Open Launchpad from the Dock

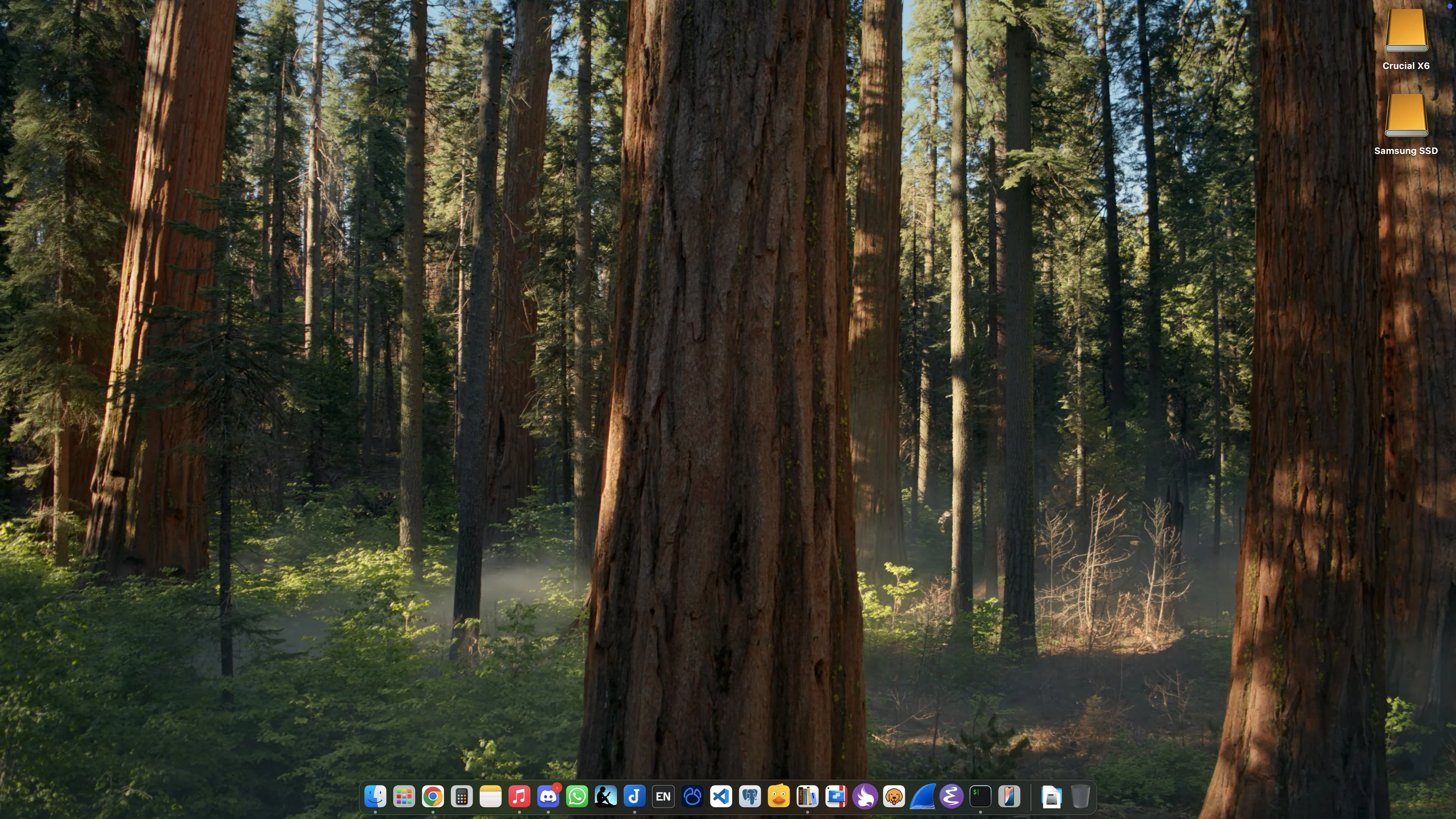tap(404, 797)
